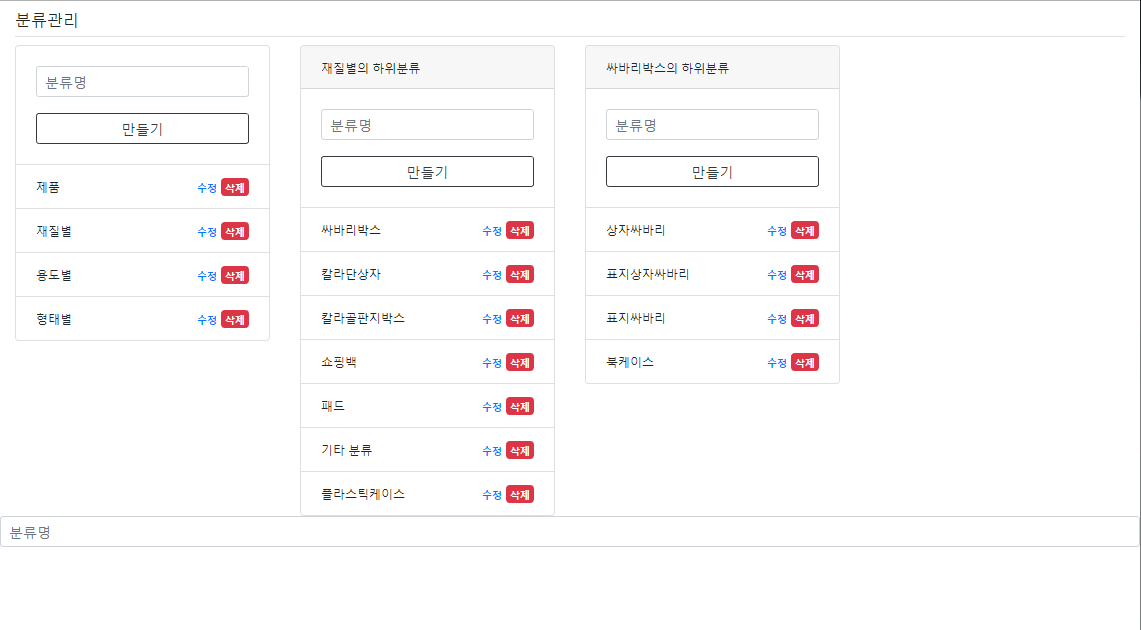Edit the 상자싸바리 entry
The width and height of the screenshot is (1141, 630).
click(x=777, y=231)
